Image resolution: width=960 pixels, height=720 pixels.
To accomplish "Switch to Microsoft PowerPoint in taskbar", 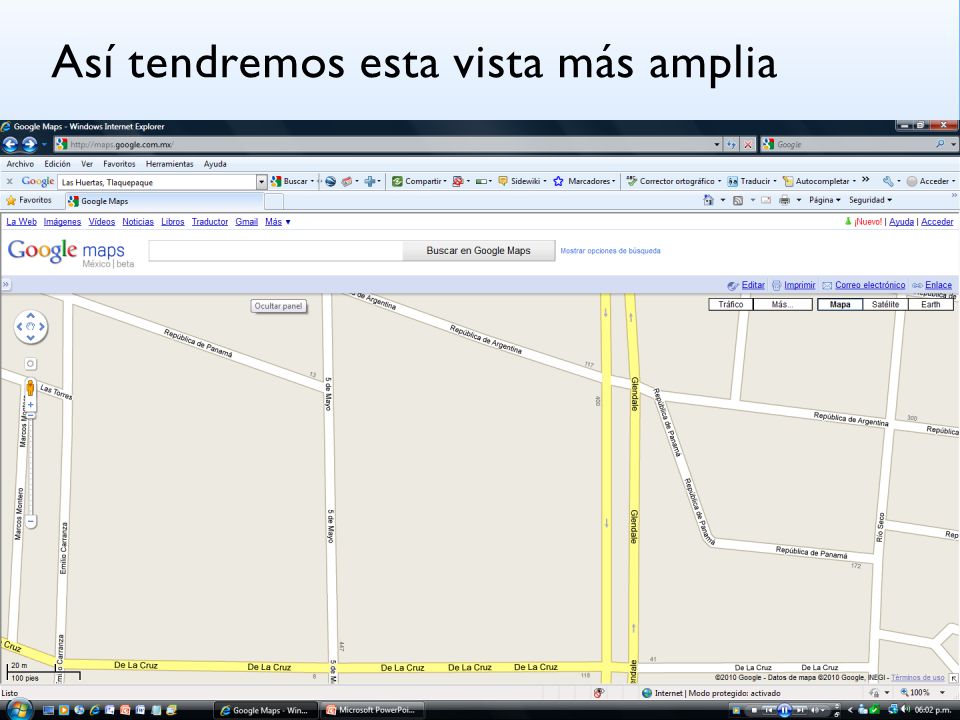I will click(x=372, y=710).
